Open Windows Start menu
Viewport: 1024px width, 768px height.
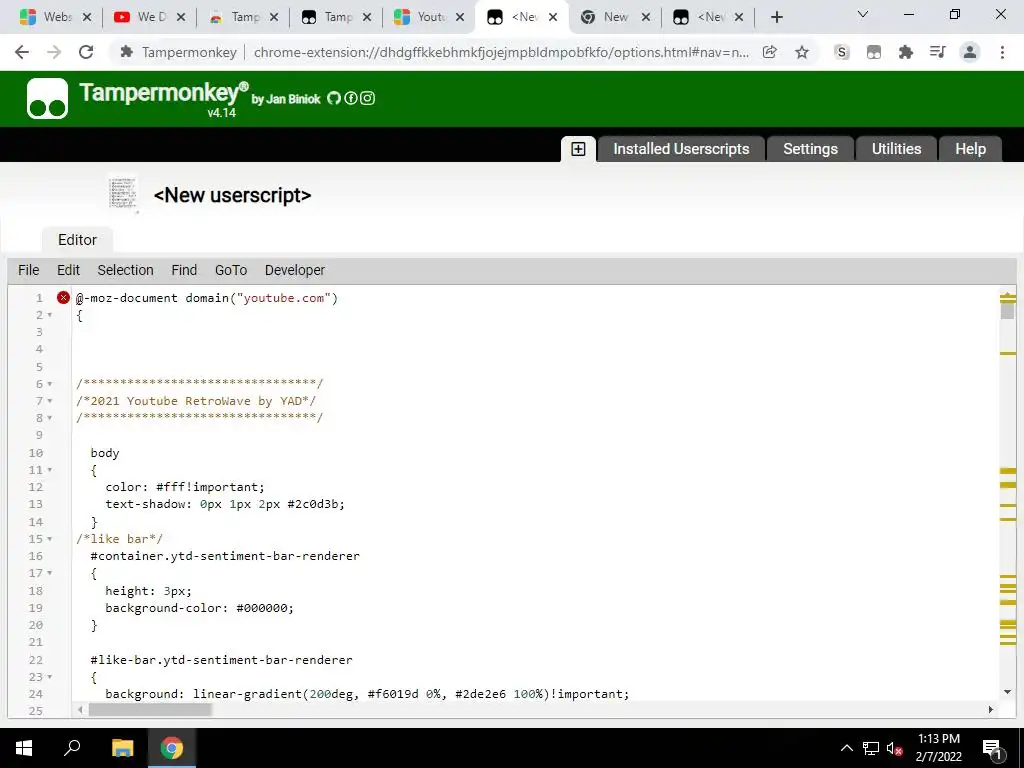(x=24, y=748)
